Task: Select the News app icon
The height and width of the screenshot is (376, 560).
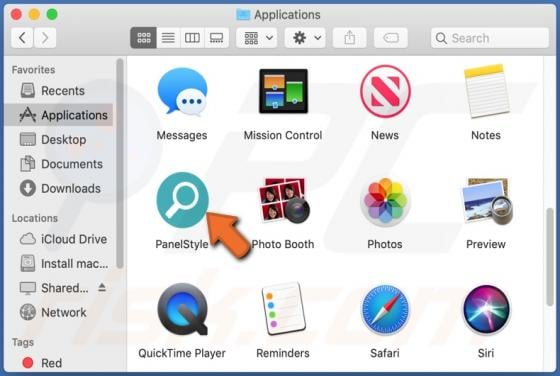Action: pos(385,91)
